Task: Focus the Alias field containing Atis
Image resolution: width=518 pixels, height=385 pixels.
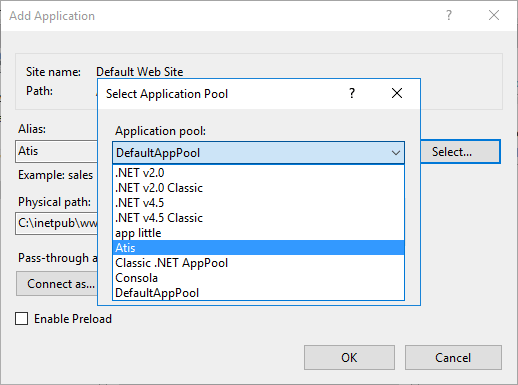Action: 56,151
